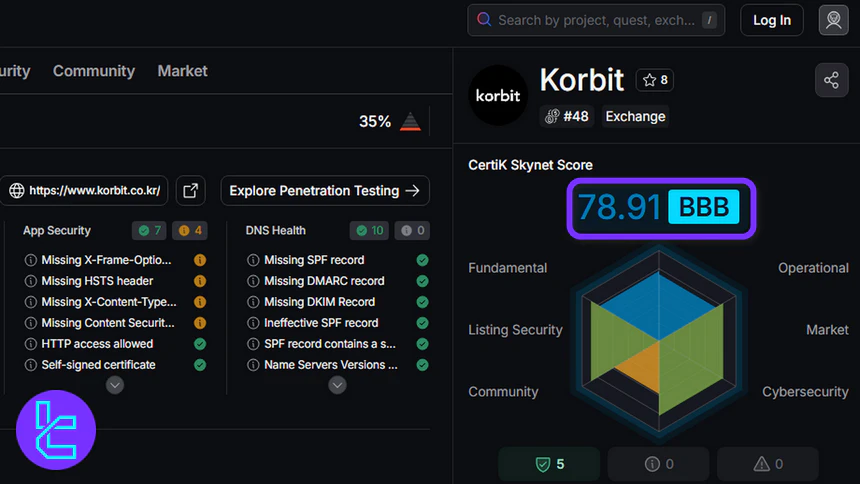
Task: Click the Listing Security radar label
Action: coord(516,330)
